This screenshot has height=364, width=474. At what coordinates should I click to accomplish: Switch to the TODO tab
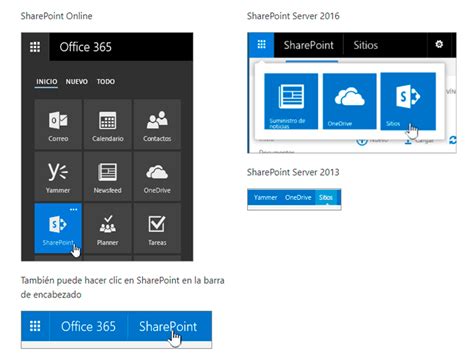click(106, 82)
